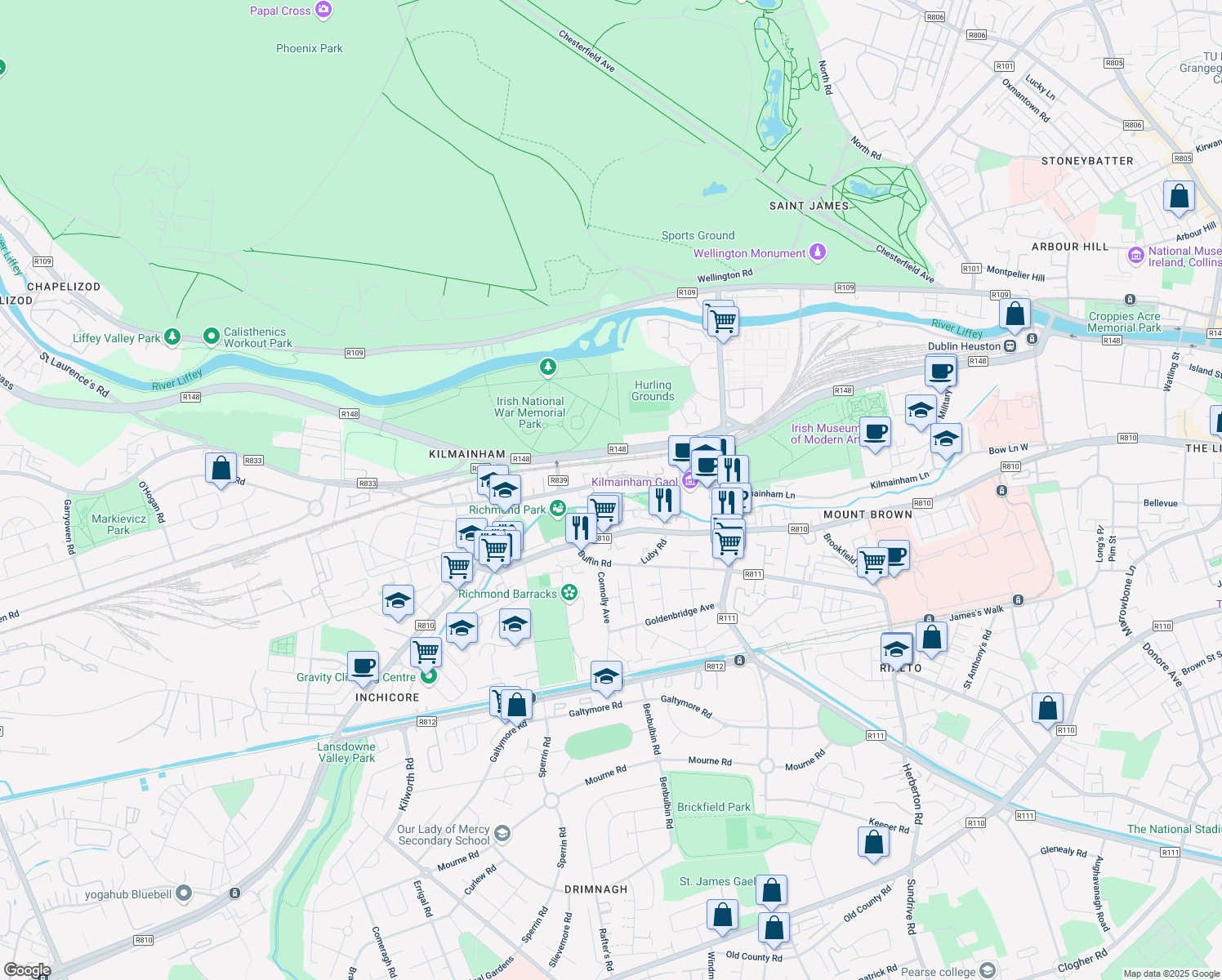Click the restaurant marker above Luby Rd
This screenshot has height=980, width=1222.
coord(664,501)
